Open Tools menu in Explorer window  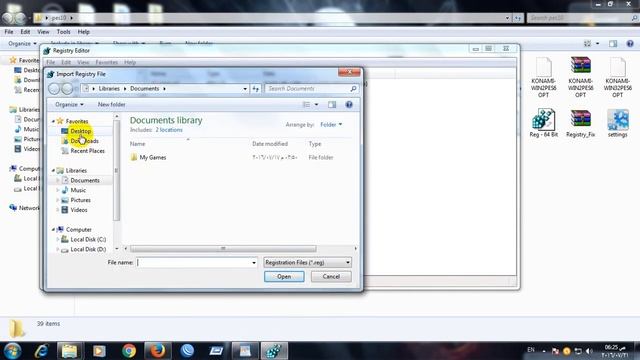click(63, 32)
